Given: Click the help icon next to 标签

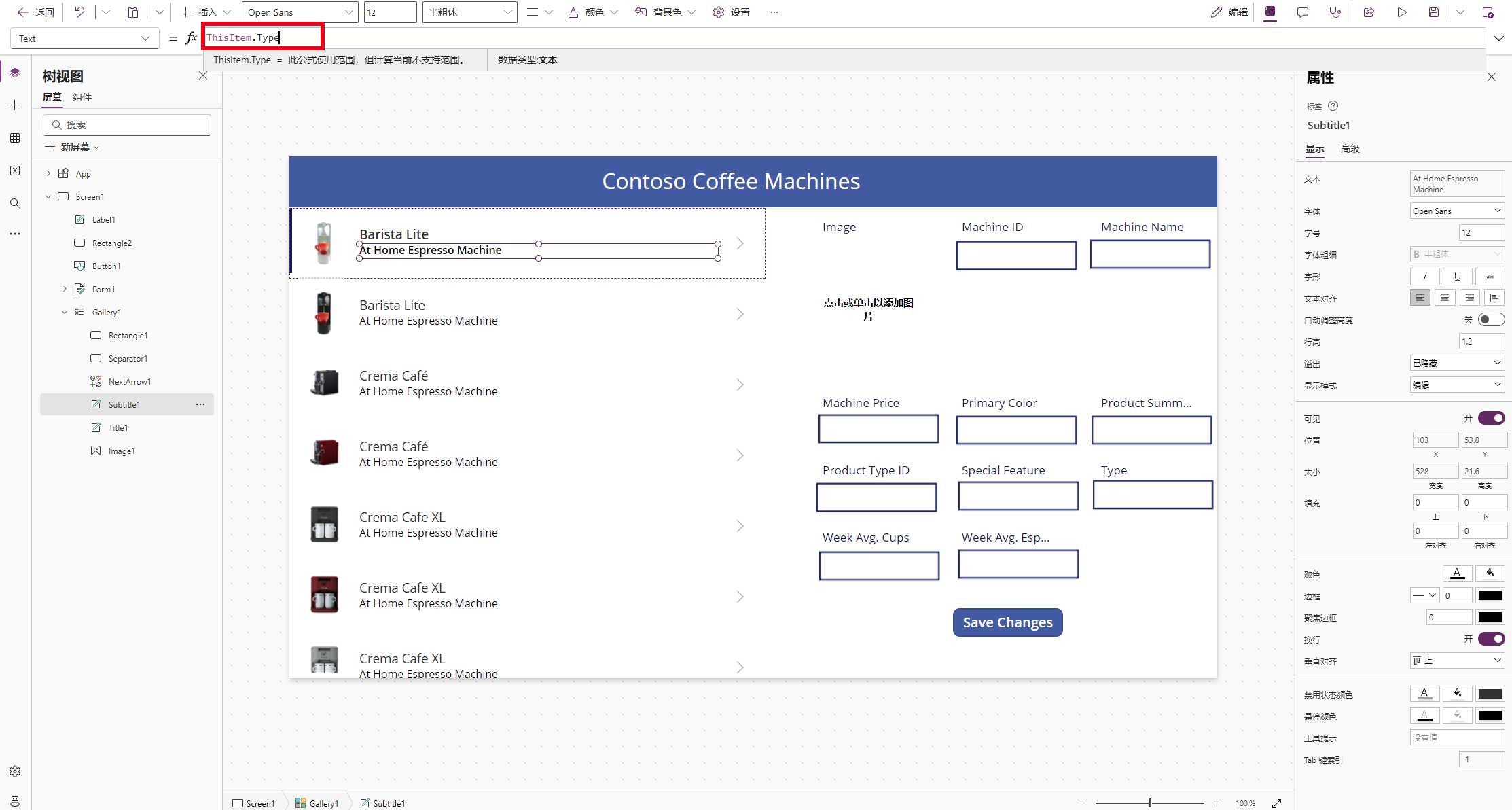Looking at the screenshot, I should coord(1333,106).
